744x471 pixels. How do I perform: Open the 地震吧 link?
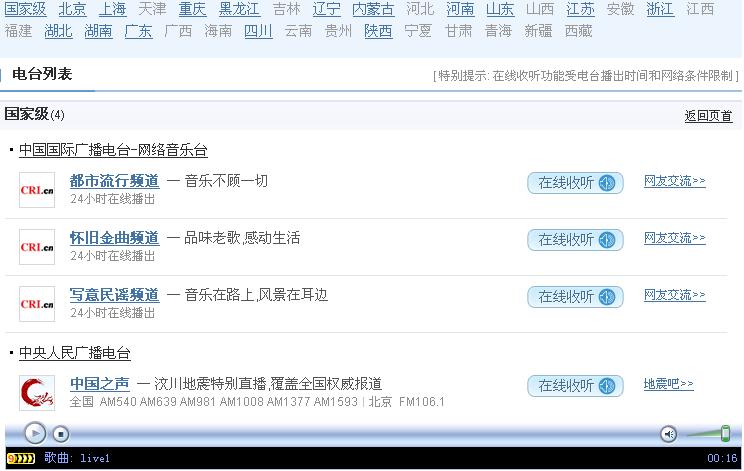pos(669,384)
